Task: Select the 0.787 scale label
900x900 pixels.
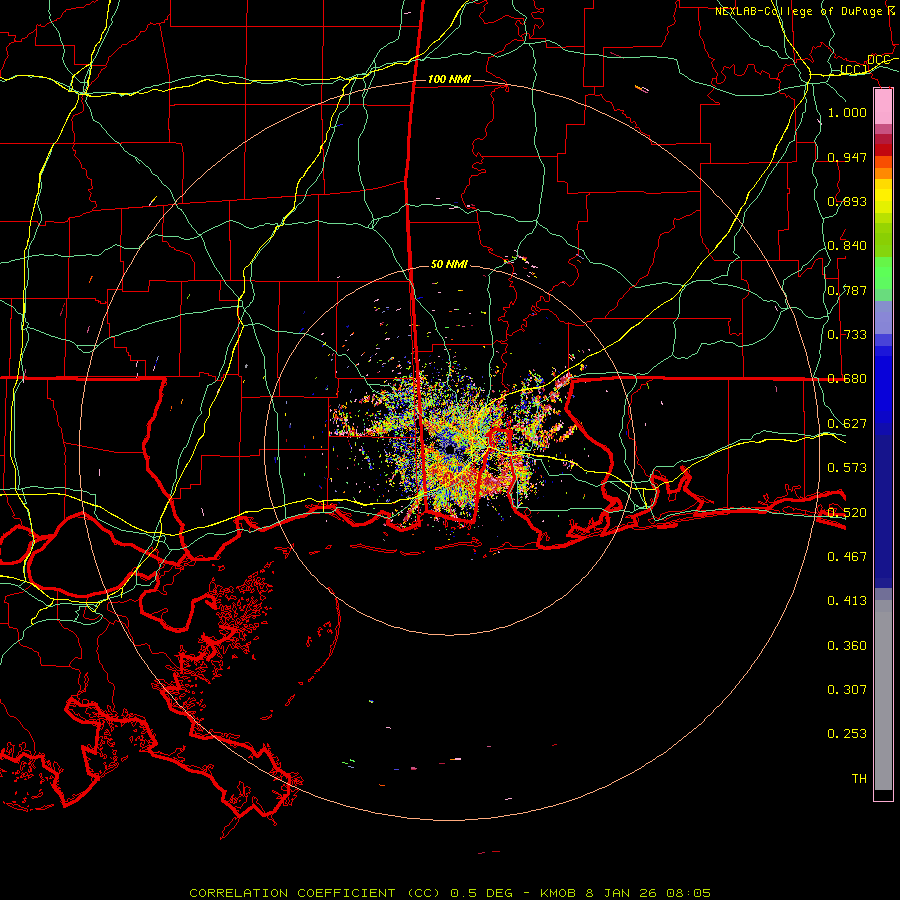Action: pyautogui.click(x=847, y=290)
